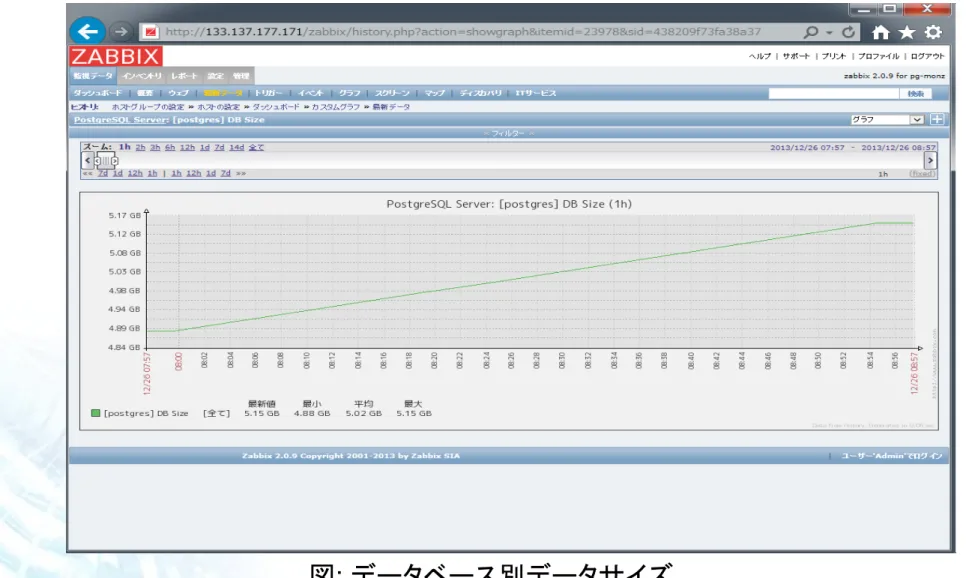The image size is (966, 578).
Task: Move time window right with the arrow button
Action: (930, 161)
